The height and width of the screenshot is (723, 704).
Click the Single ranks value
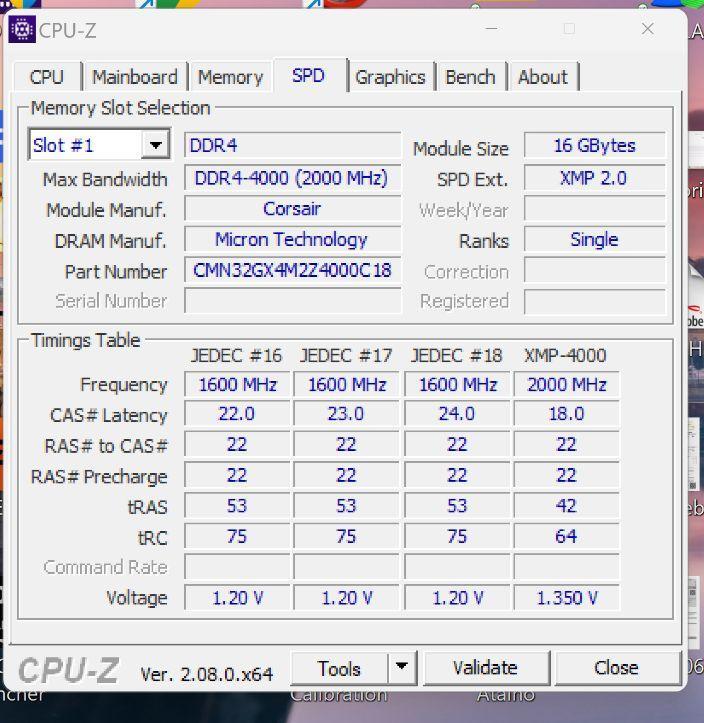tap(595, 240)
